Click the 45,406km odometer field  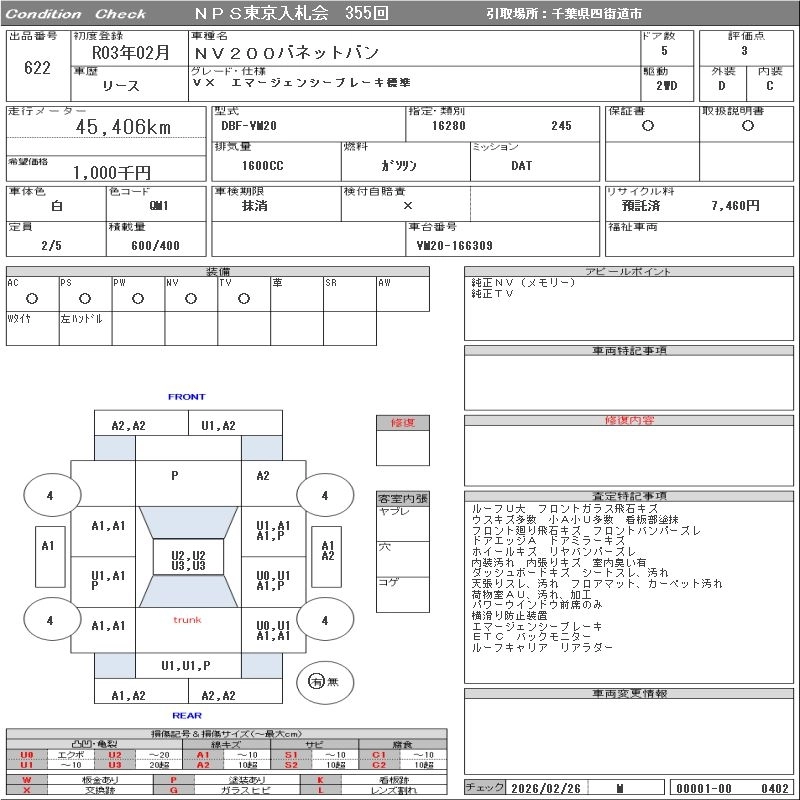tap(106, 127)
